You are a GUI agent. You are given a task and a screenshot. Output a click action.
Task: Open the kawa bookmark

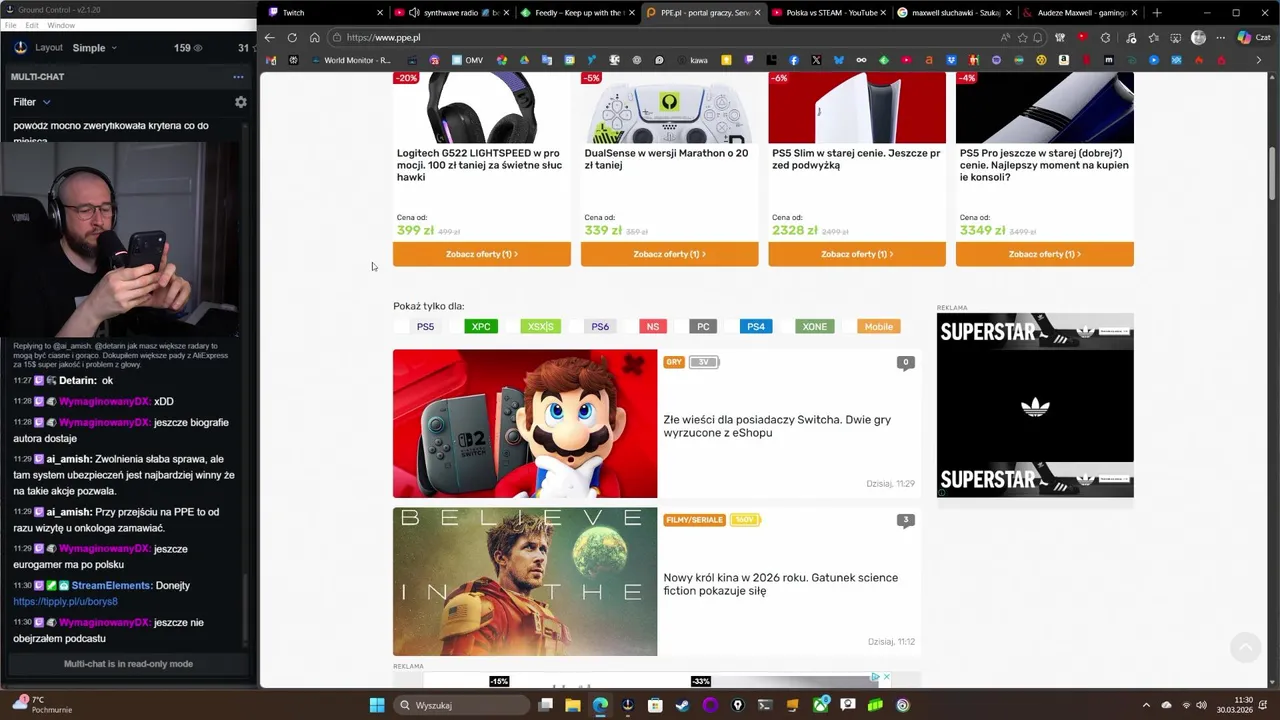click(x=692, y=60)
